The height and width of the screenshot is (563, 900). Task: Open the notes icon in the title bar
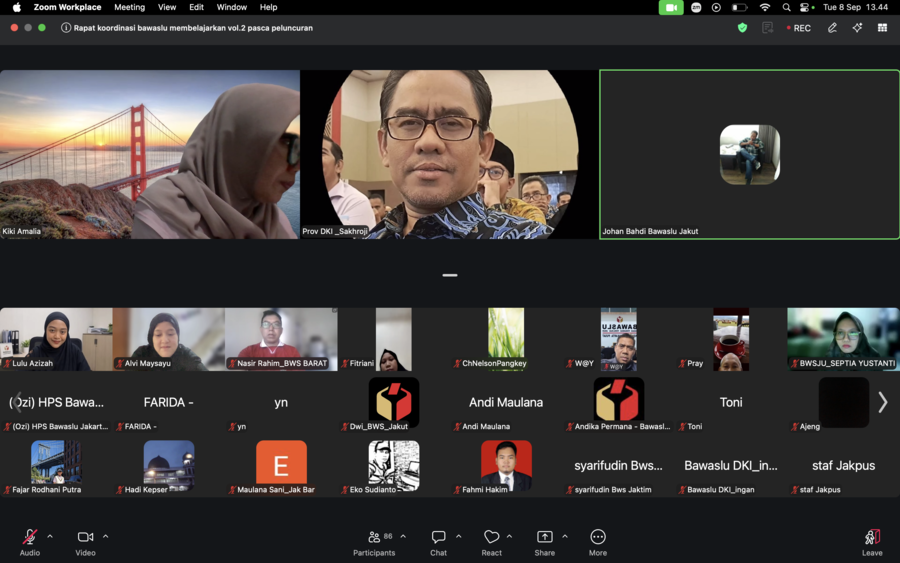(x=767, y=28)
